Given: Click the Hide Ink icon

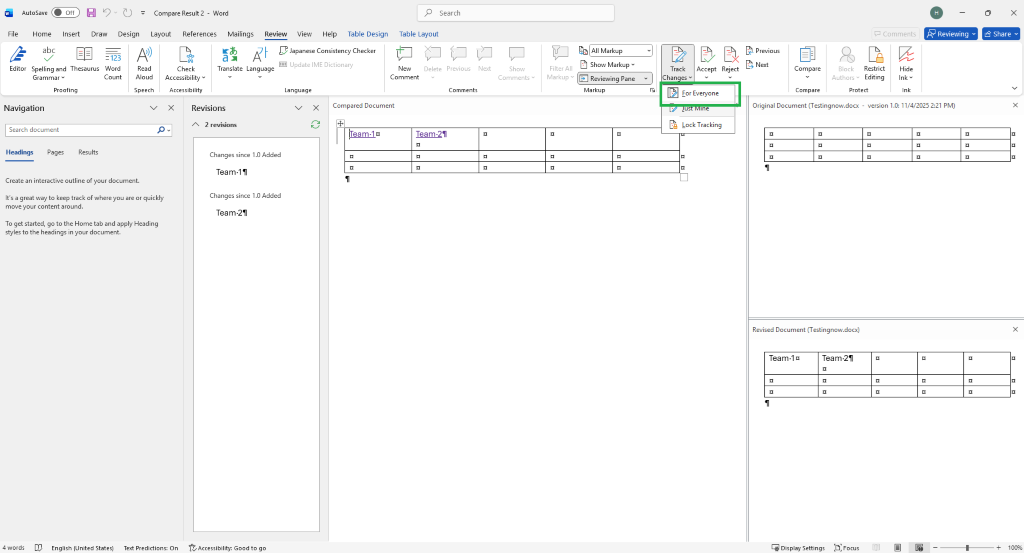Looking at the screenshot, I should pos(906,55).
